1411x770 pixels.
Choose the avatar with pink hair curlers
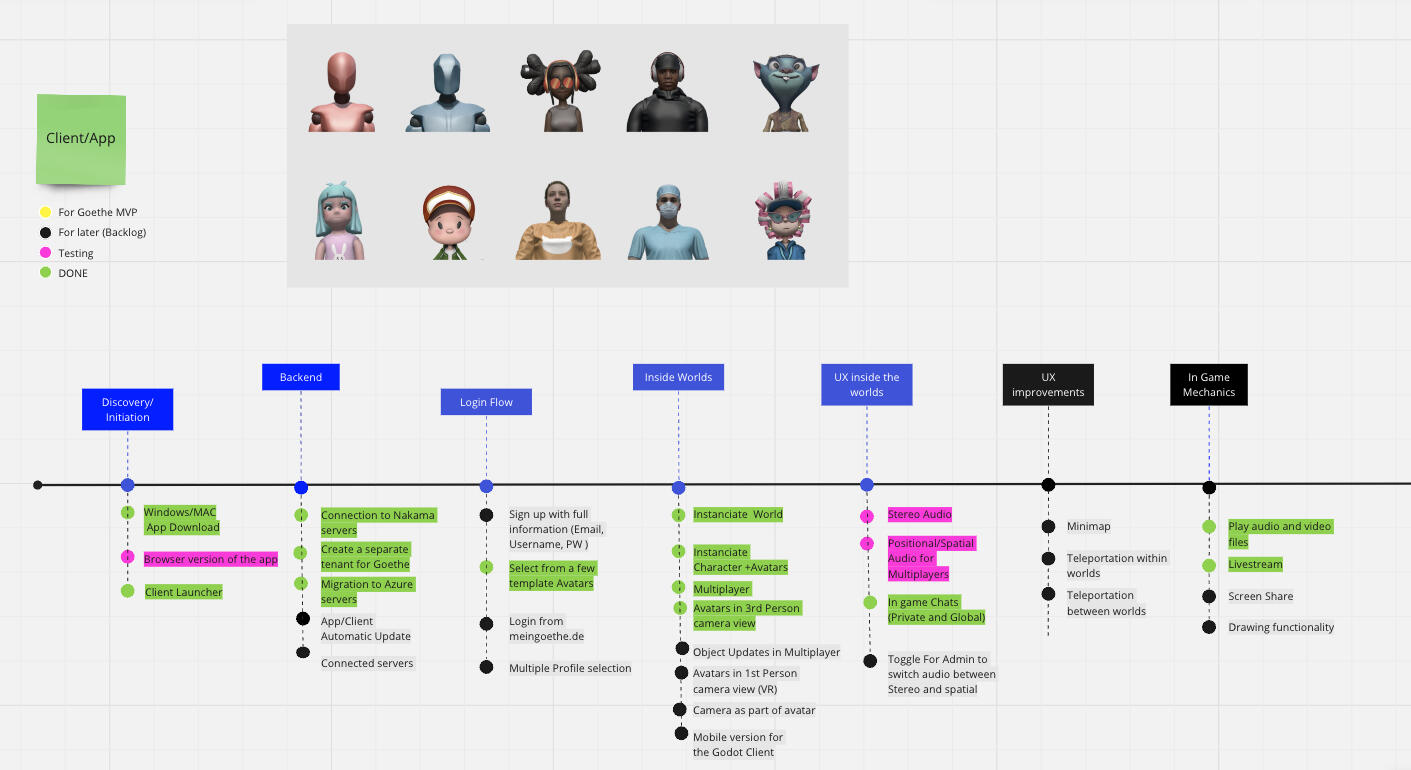782,221
